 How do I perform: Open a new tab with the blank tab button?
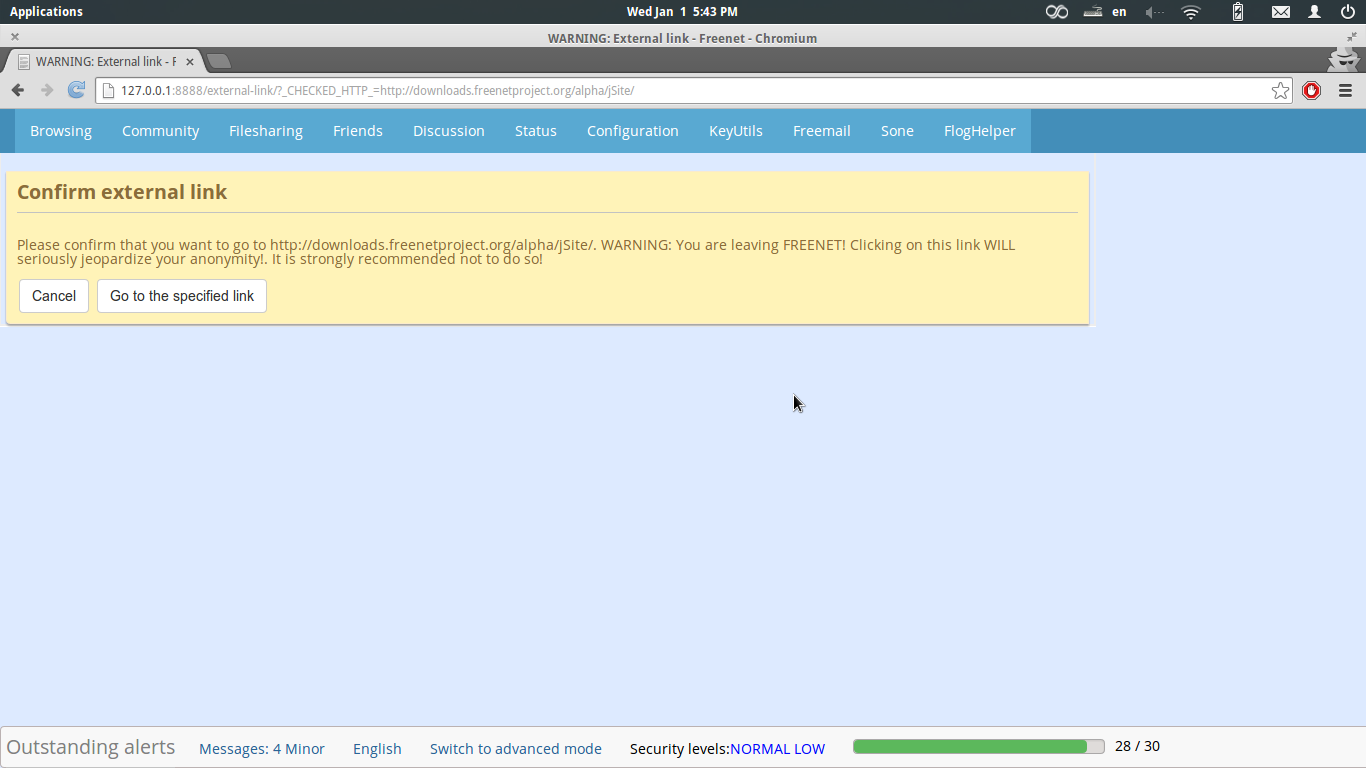[x=218, y=61]
